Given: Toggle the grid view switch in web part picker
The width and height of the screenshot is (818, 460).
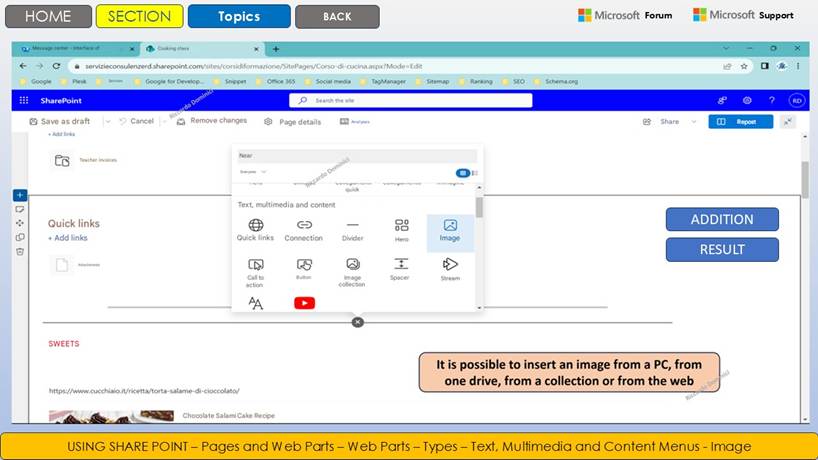Looking at the screenshot, I should (x=463, y=172).
